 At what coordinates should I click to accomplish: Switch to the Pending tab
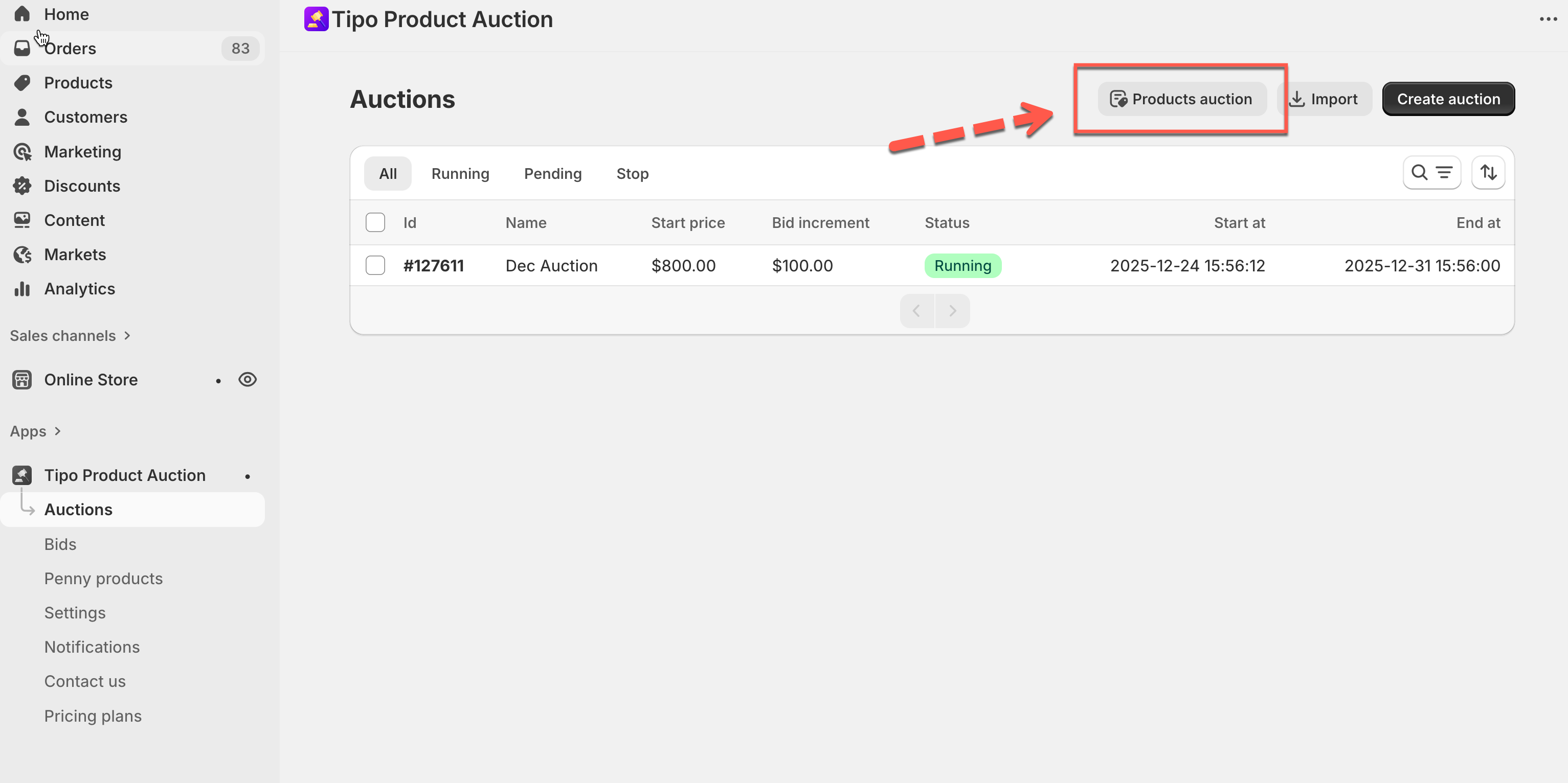click(x=553, y=174)
